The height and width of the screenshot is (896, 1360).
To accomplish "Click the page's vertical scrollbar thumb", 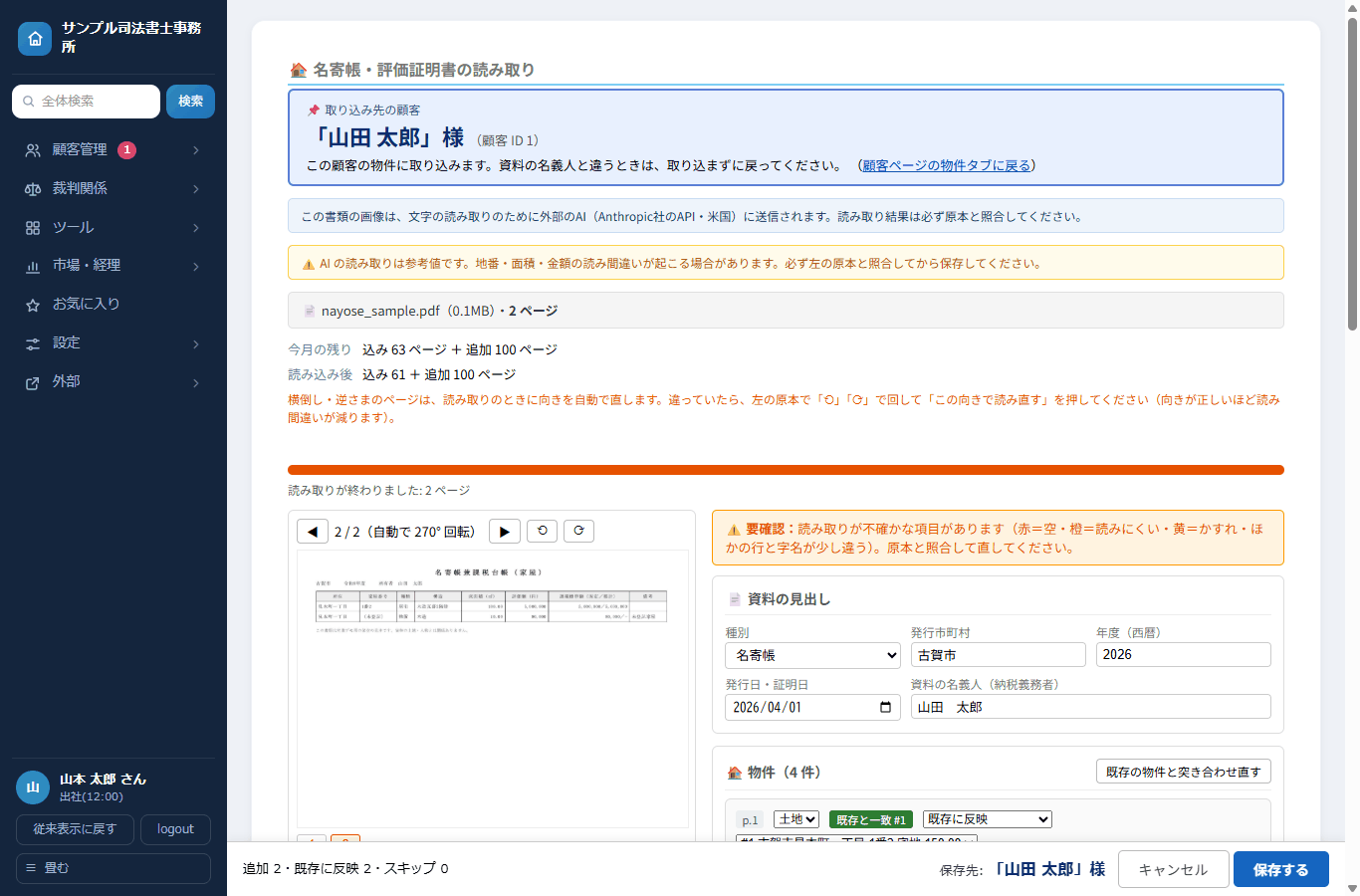I will point(1352,174).
